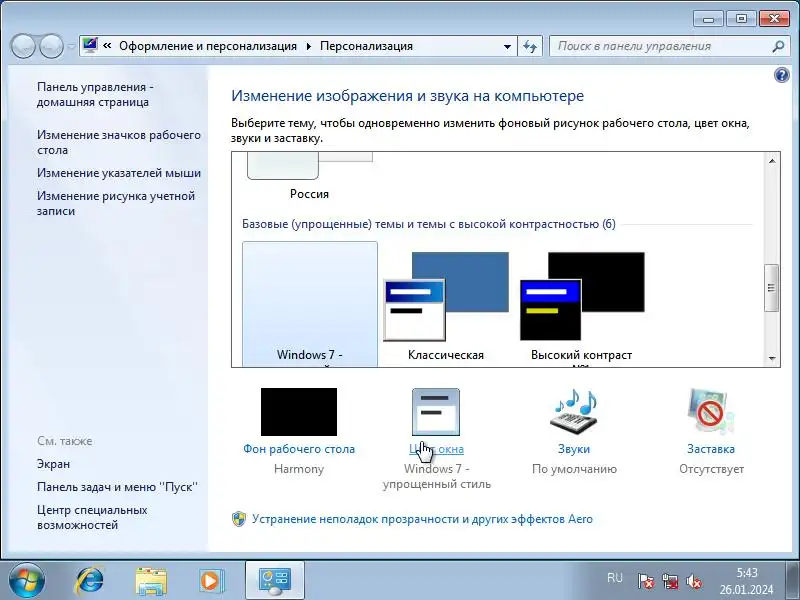The height and width of the screenshot is (600, 800).
Task: Open Устранение неполадок прозрачности Aero link
Action: pos(422,519)
